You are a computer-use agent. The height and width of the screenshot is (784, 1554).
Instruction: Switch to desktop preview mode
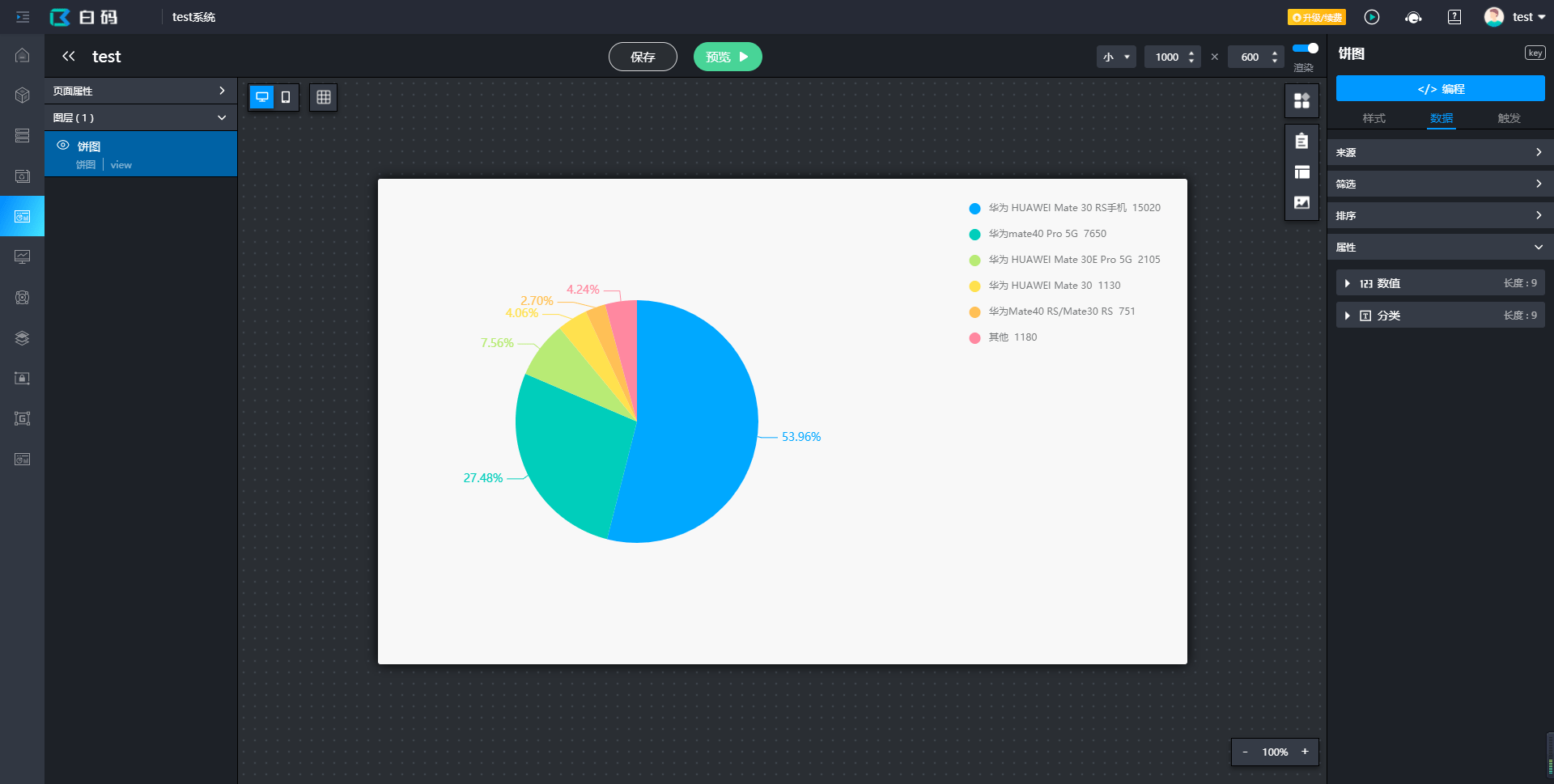point(262,97)
